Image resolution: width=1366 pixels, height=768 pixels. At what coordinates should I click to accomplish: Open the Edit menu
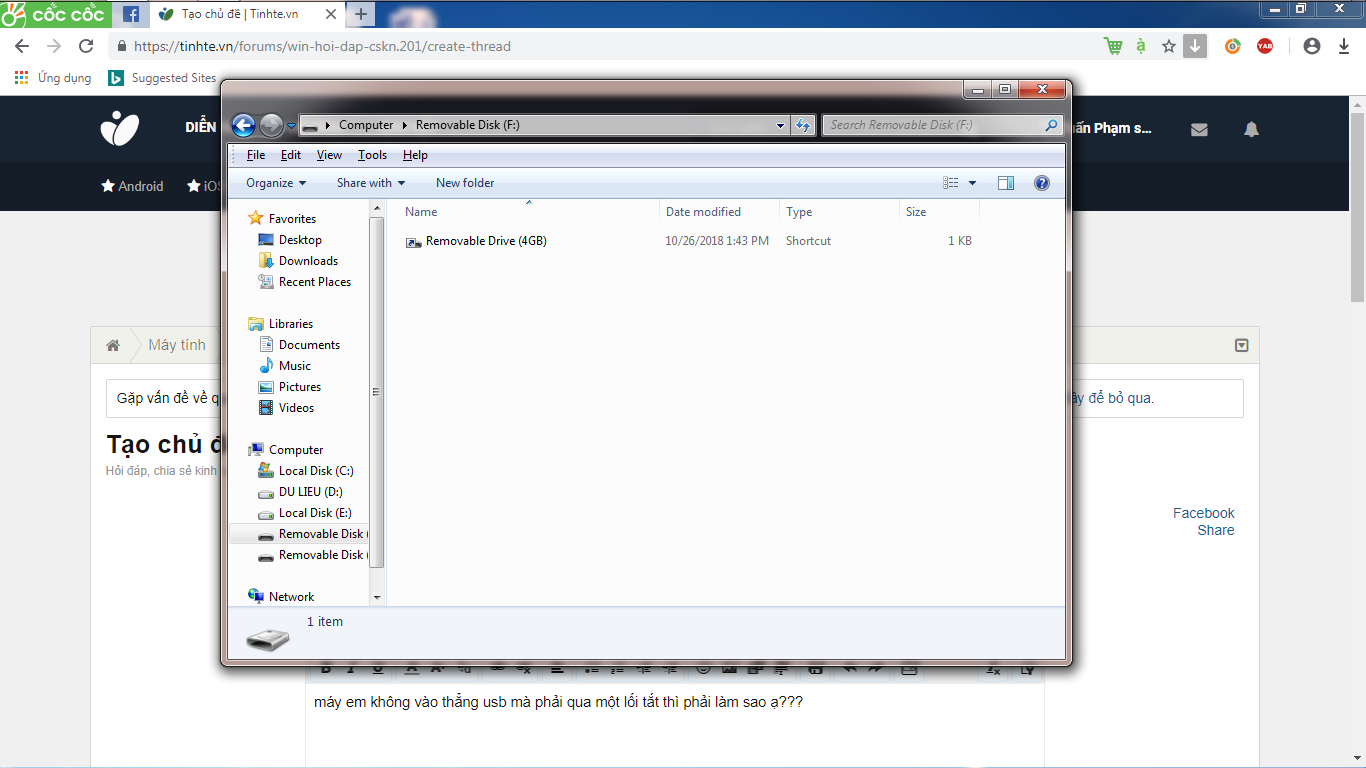click(x=291, y=155)
